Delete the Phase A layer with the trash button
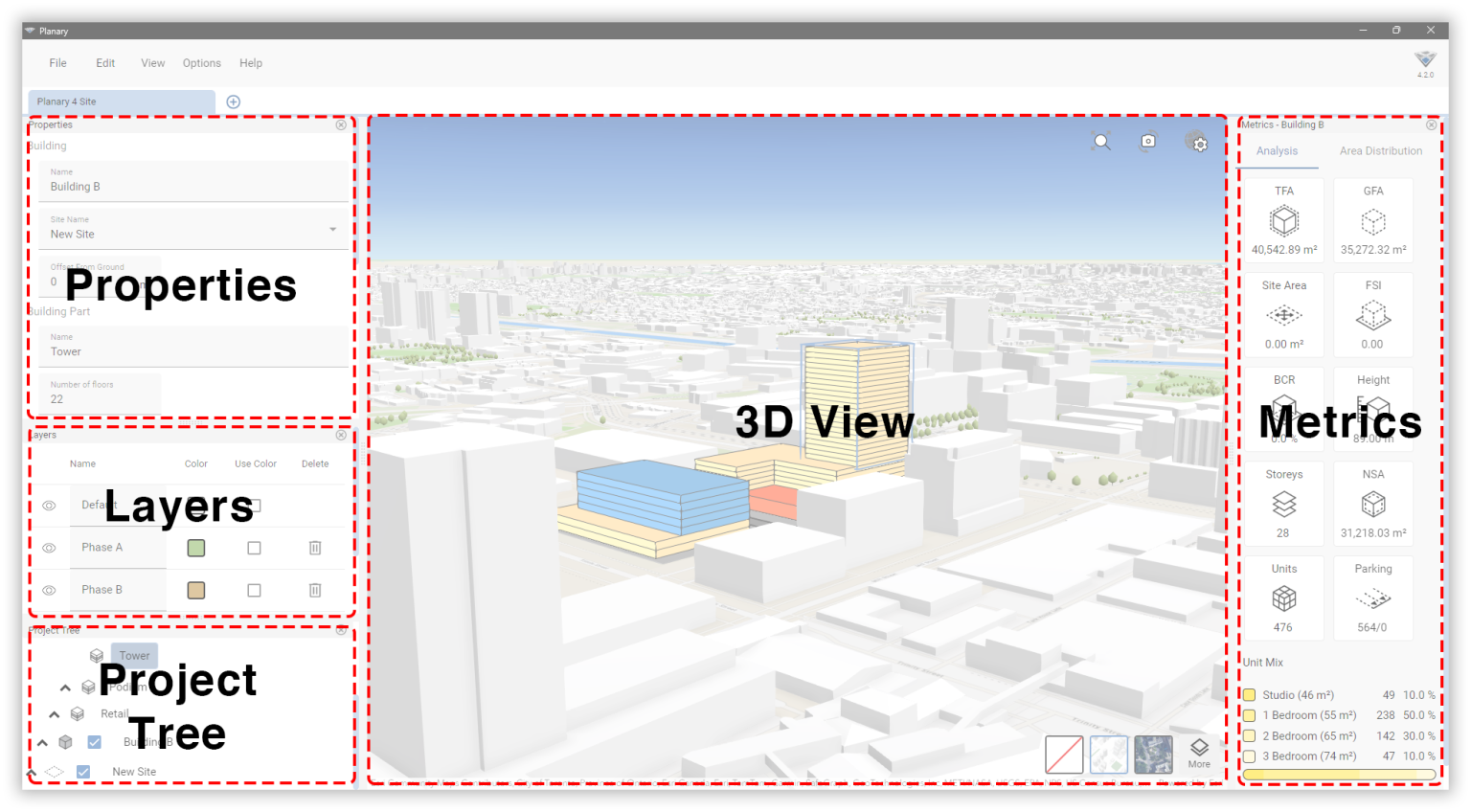 pyautogui.click(x=315, y=548)
